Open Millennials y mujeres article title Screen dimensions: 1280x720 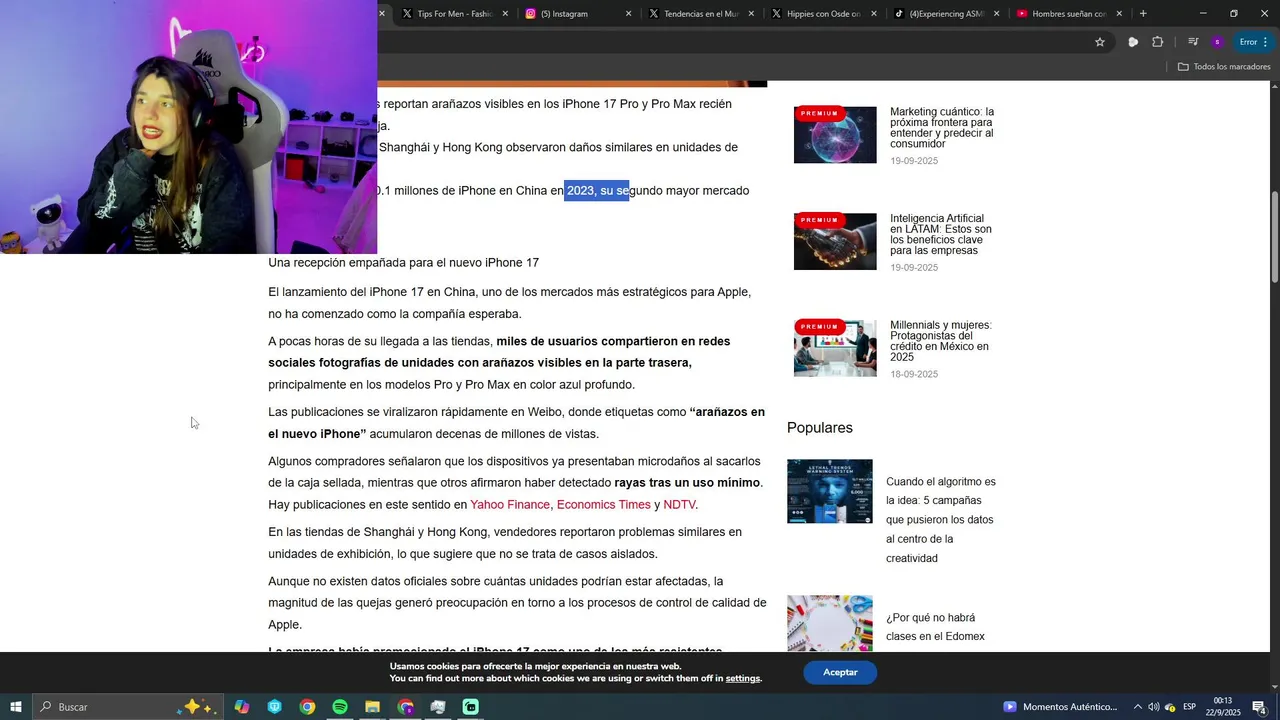[x=941, y=341]
